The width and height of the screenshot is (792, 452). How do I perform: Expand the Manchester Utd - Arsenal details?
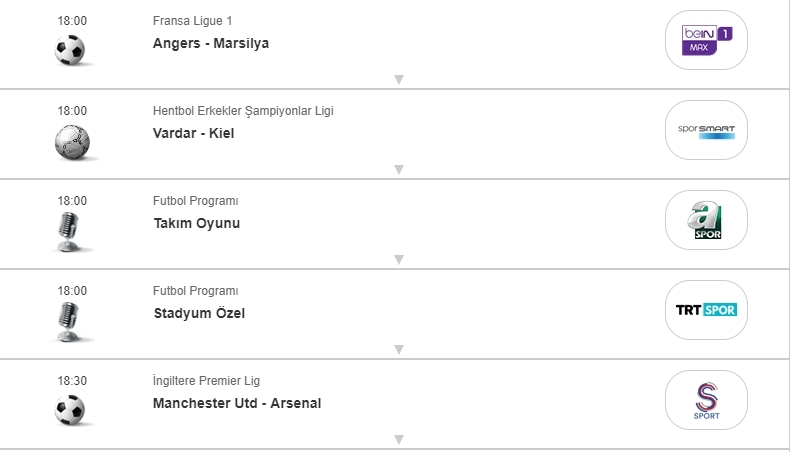click(x=398, y=439)
